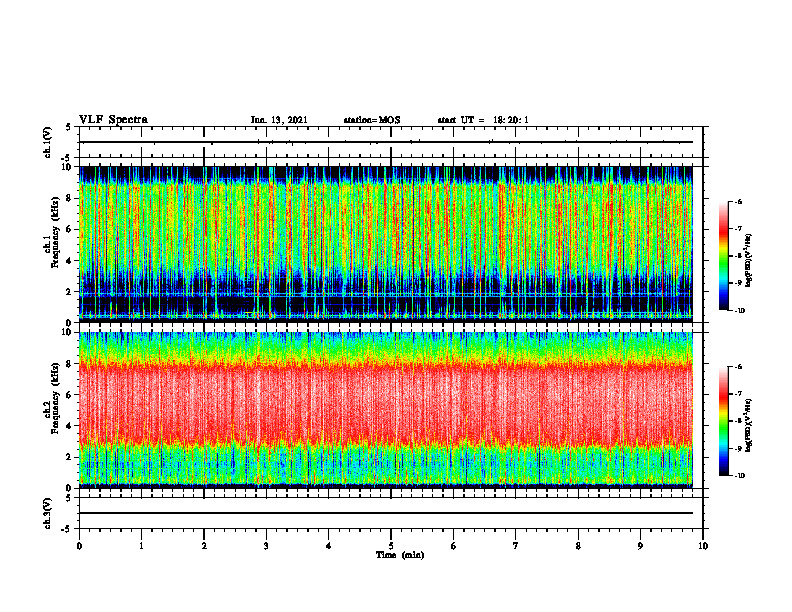Click the ch.1 colorbar tick "-6"
Screen dimensions: 792x612
coord(738,202)
